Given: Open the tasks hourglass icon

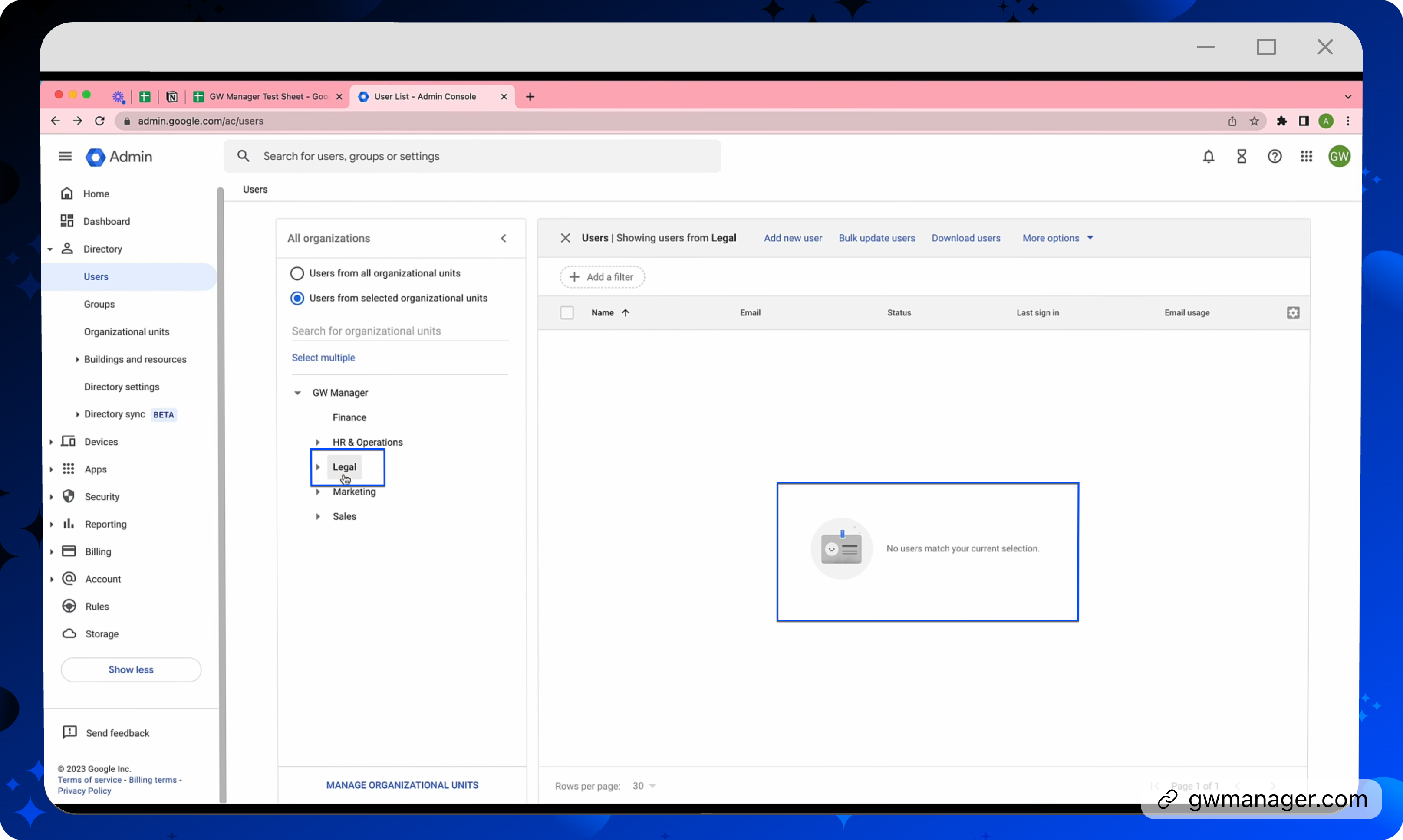Looking at the screenshot, I should click(1241, 156).
